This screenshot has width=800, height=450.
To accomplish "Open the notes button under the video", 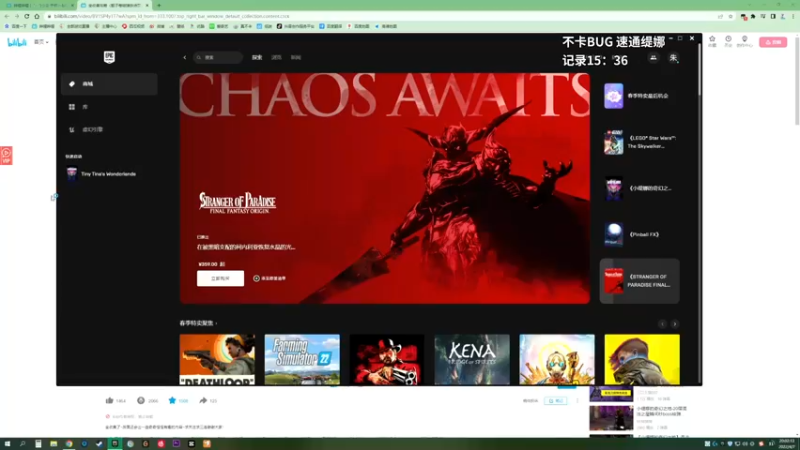I will click(x=556, y=401).
